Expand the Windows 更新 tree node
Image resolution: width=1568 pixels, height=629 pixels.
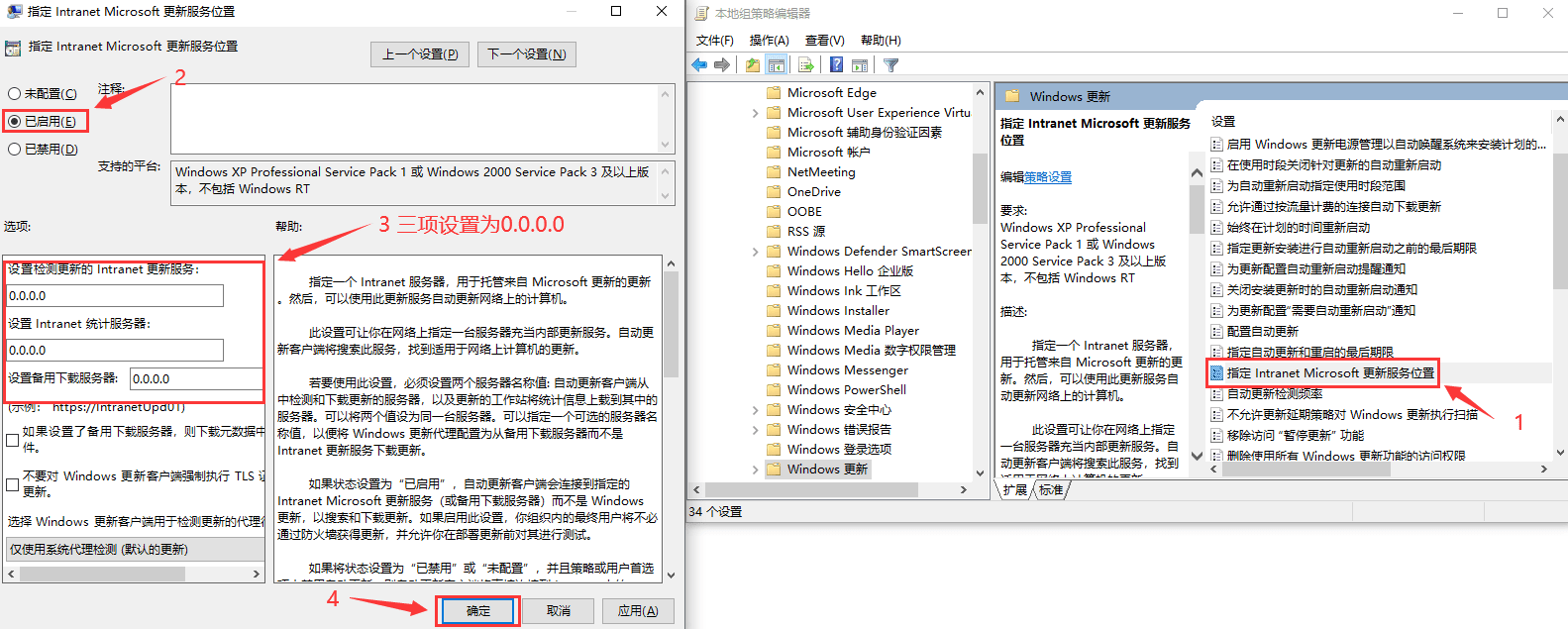[x=756, y=470]
